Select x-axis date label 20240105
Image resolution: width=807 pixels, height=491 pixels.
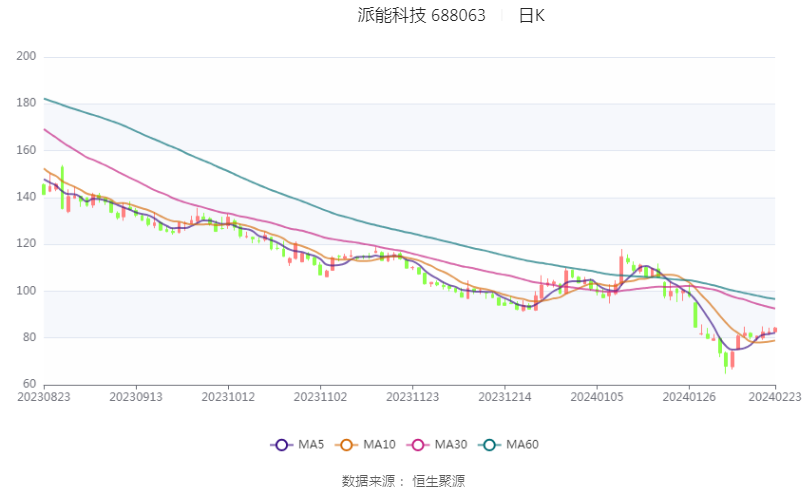[x=597, y=397]
